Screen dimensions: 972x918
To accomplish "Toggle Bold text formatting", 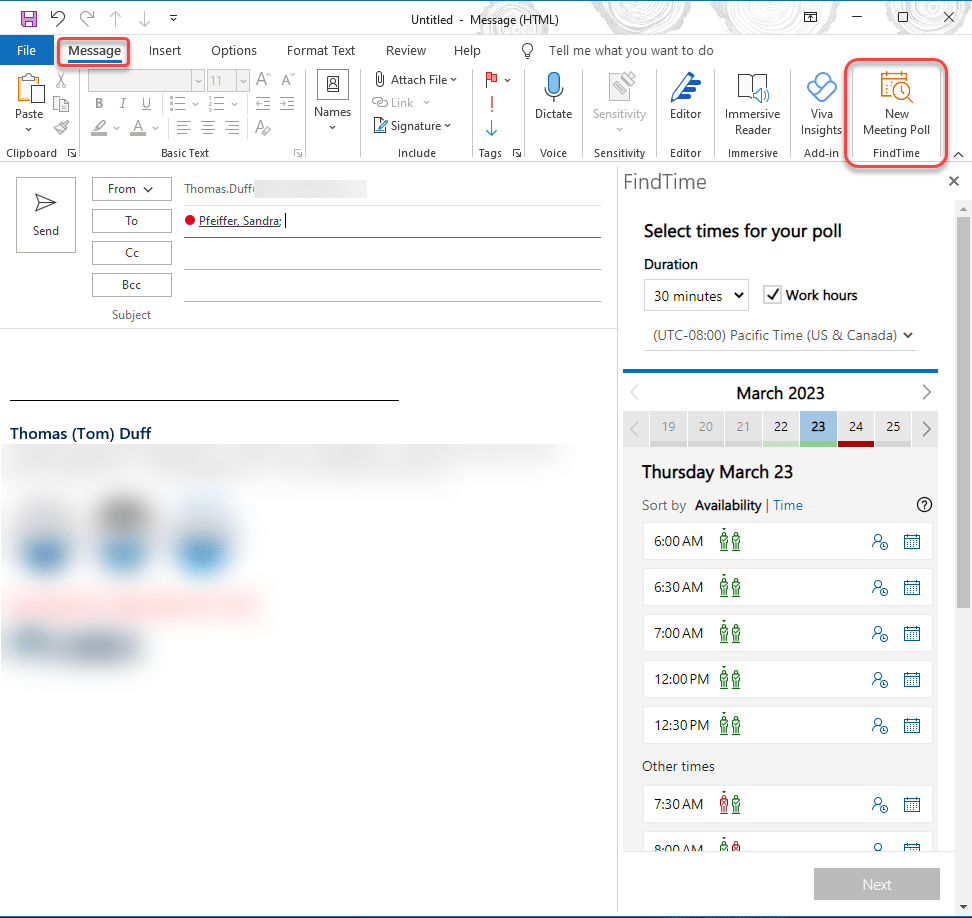I will tap(99, 104).
